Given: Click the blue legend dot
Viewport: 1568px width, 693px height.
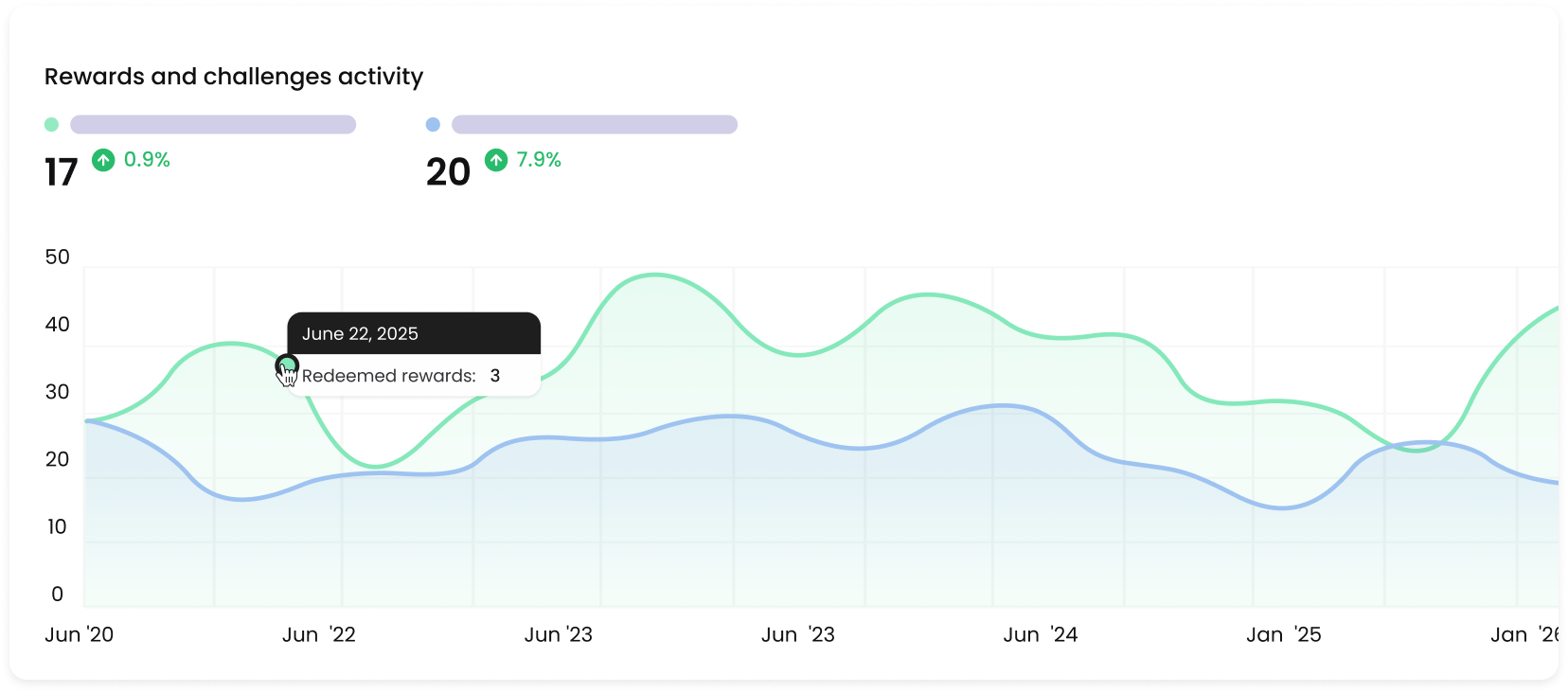Looking at the screenshot, I should point(433,125).
